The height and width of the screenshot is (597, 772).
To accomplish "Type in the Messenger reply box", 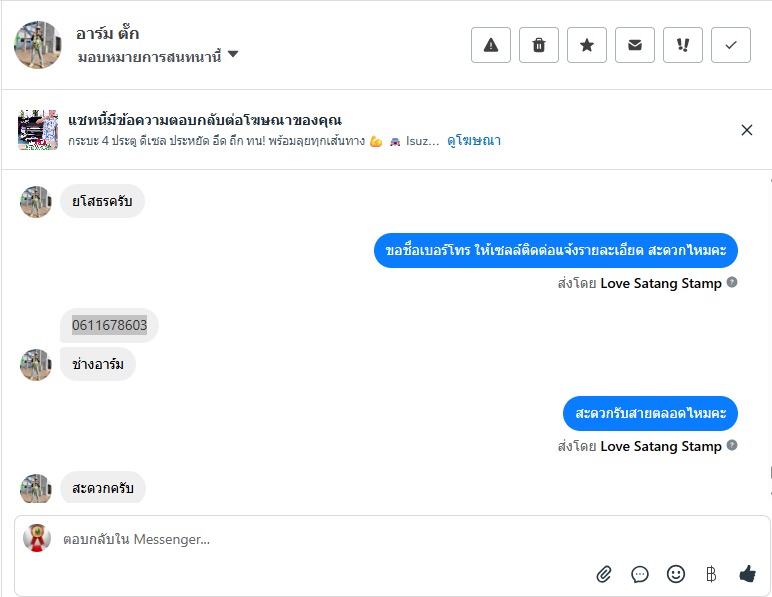I will pos(300,539).
